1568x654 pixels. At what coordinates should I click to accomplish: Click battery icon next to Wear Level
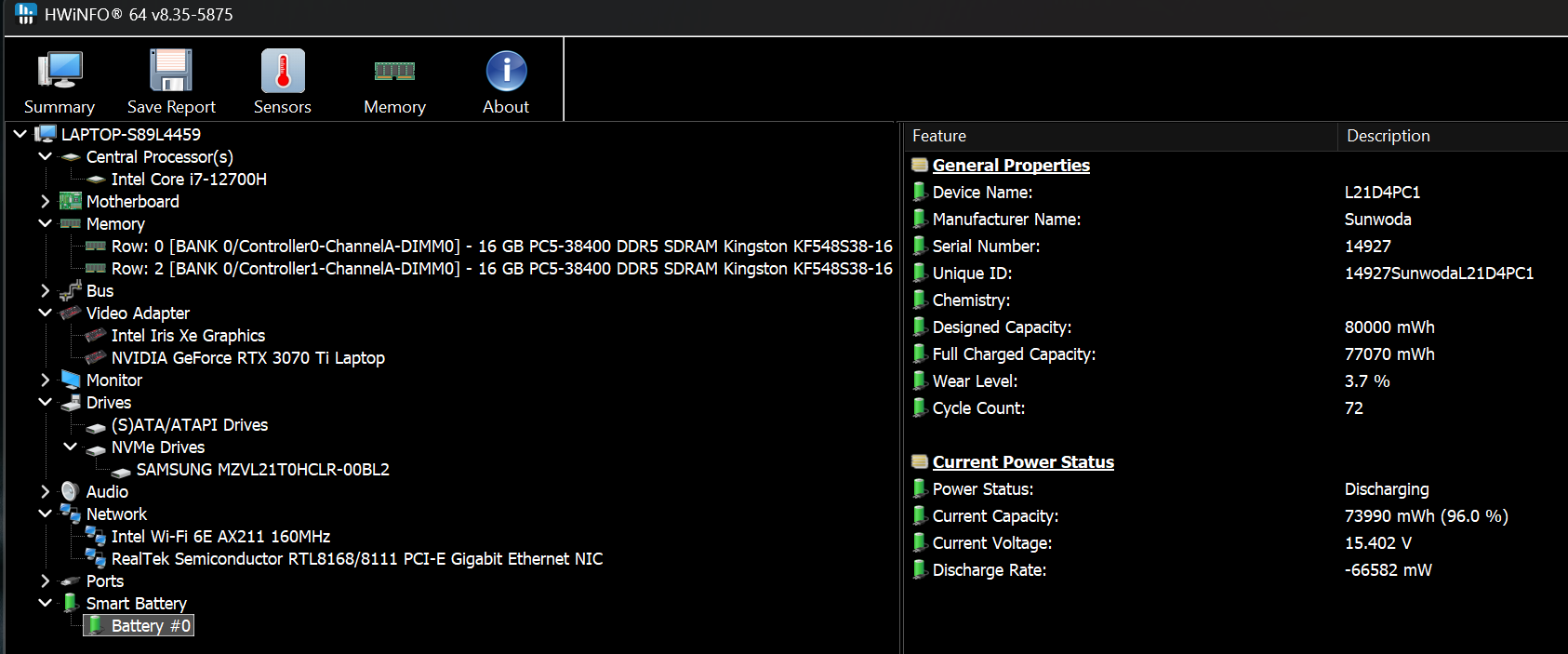[x=920, y=380]
